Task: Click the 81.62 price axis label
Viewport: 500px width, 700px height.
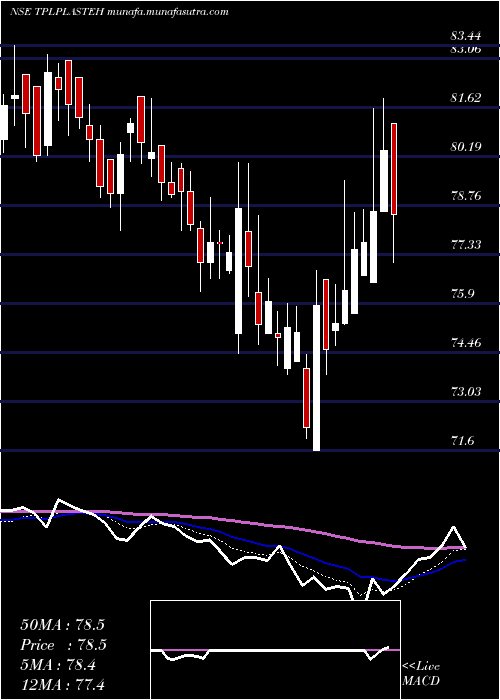Action: click(x=466, y=97)
